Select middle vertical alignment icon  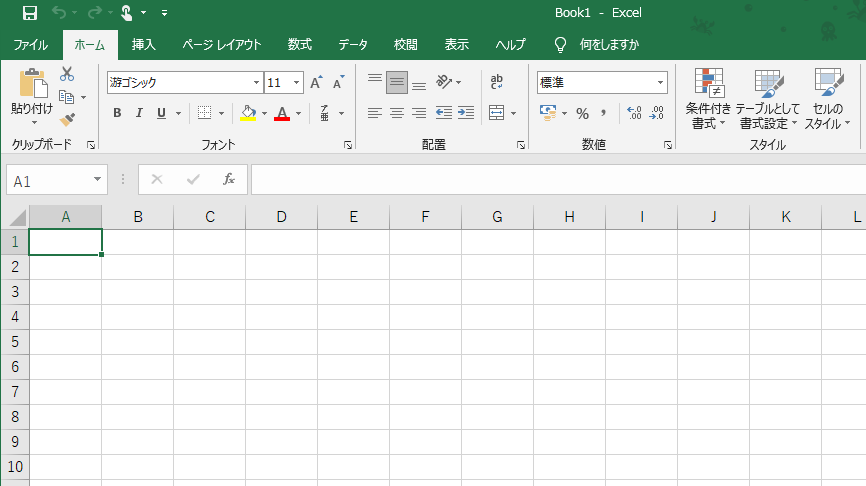(397, 82)
